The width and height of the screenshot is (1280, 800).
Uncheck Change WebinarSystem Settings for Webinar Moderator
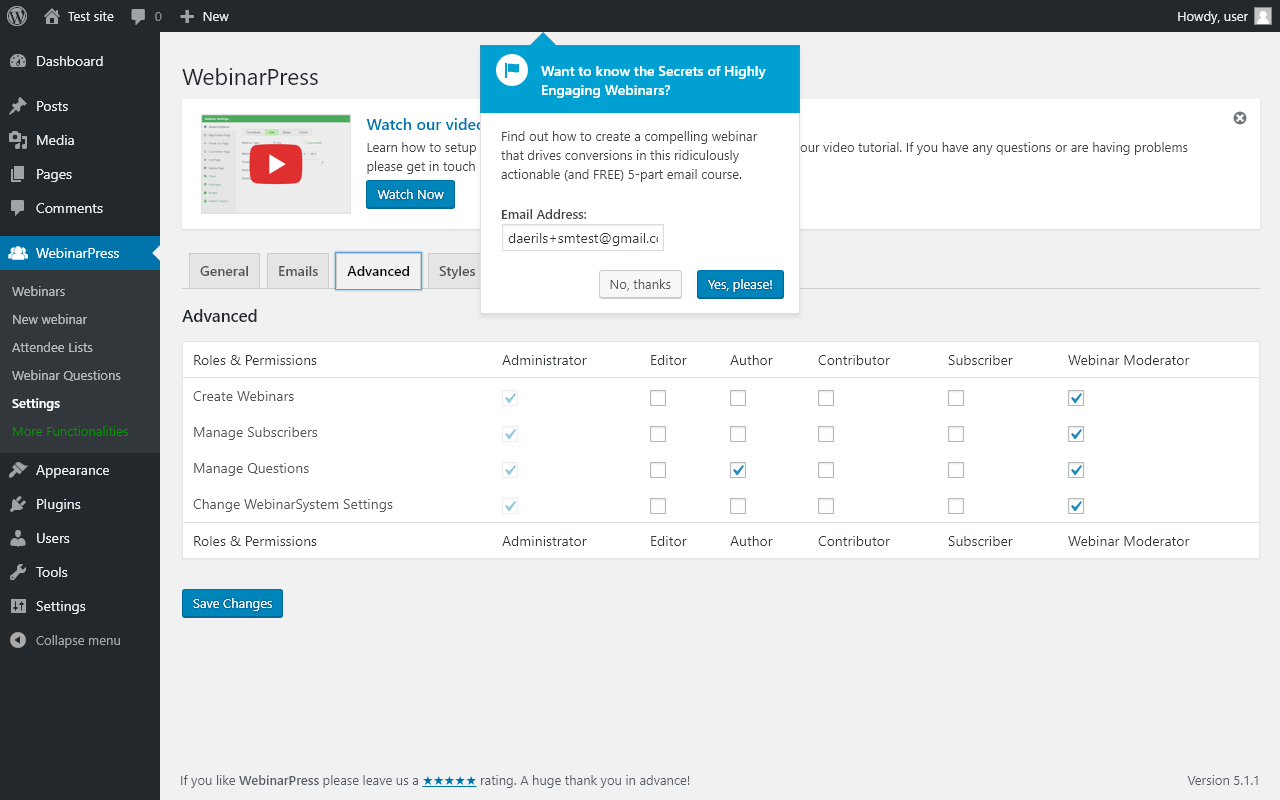coord(1076,506)
